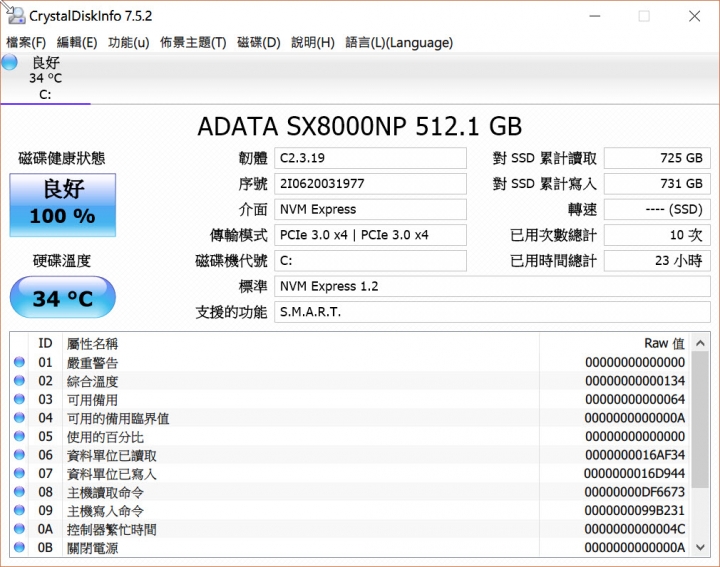Viewport: 720px width, 567px height.
Task: Click the interface field NVM Express
Action: (370, 209)
